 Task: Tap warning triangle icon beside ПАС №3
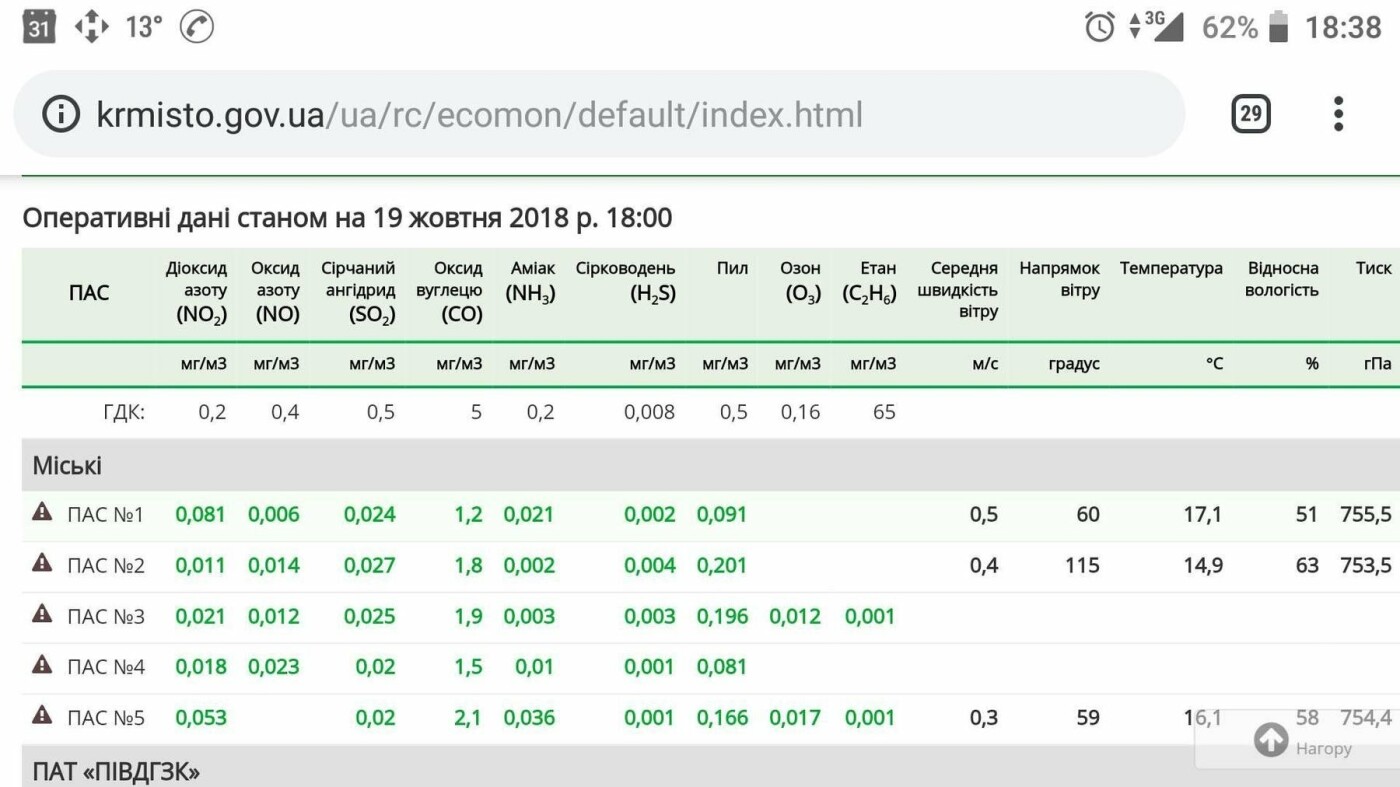(42, 614)
